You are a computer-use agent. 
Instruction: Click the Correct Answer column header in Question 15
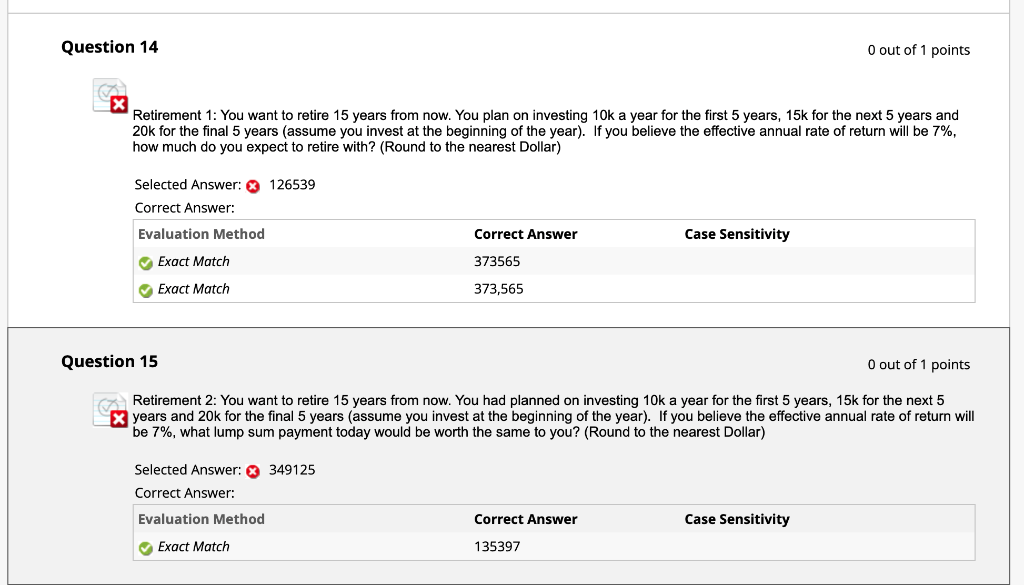click(526, 520)
